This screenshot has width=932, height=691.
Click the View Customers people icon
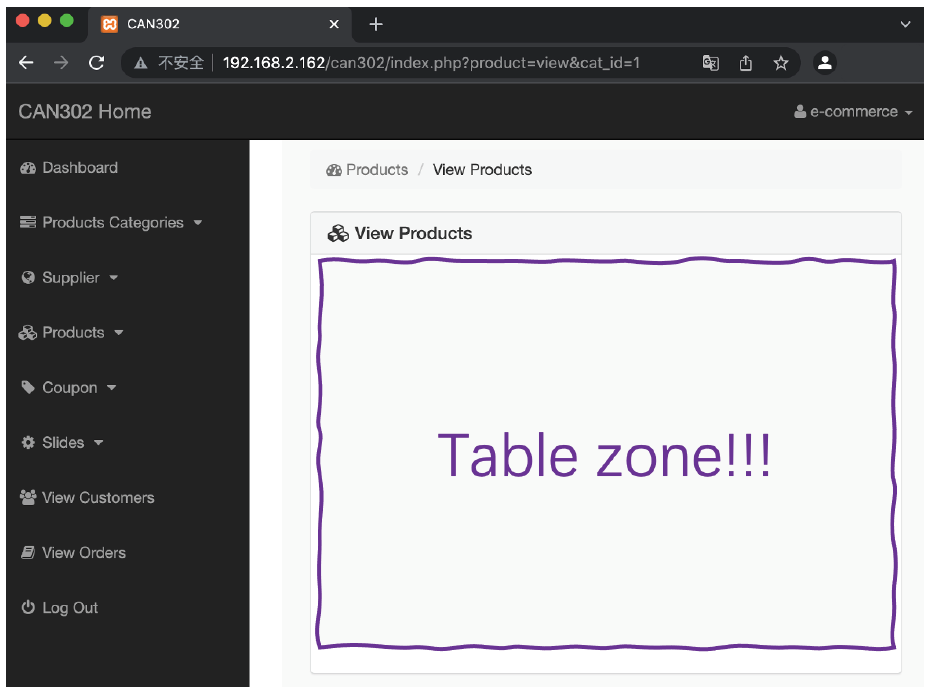[28, 497]
